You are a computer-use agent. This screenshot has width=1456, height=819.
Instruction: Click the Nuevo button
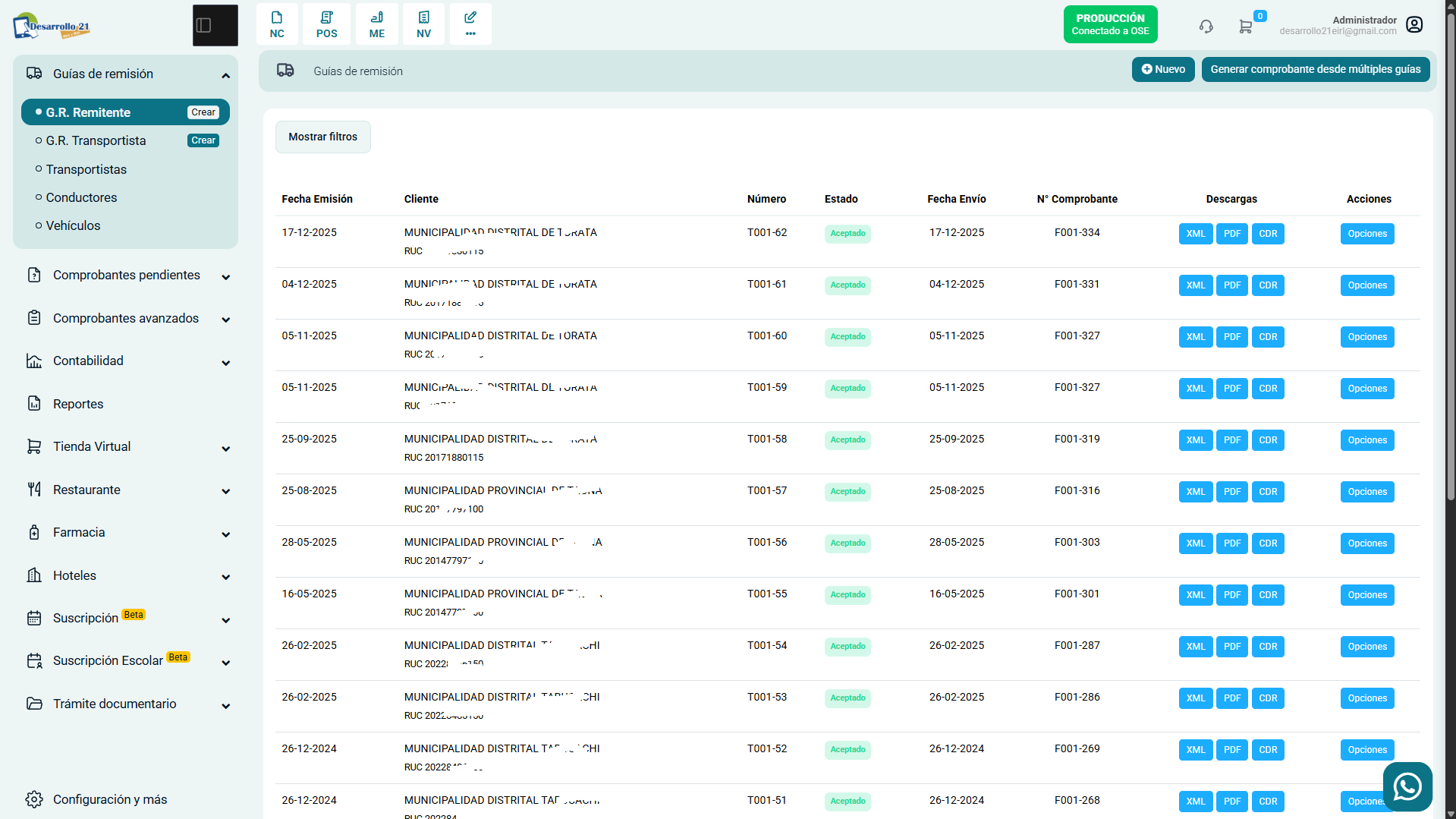[1163, 69]
